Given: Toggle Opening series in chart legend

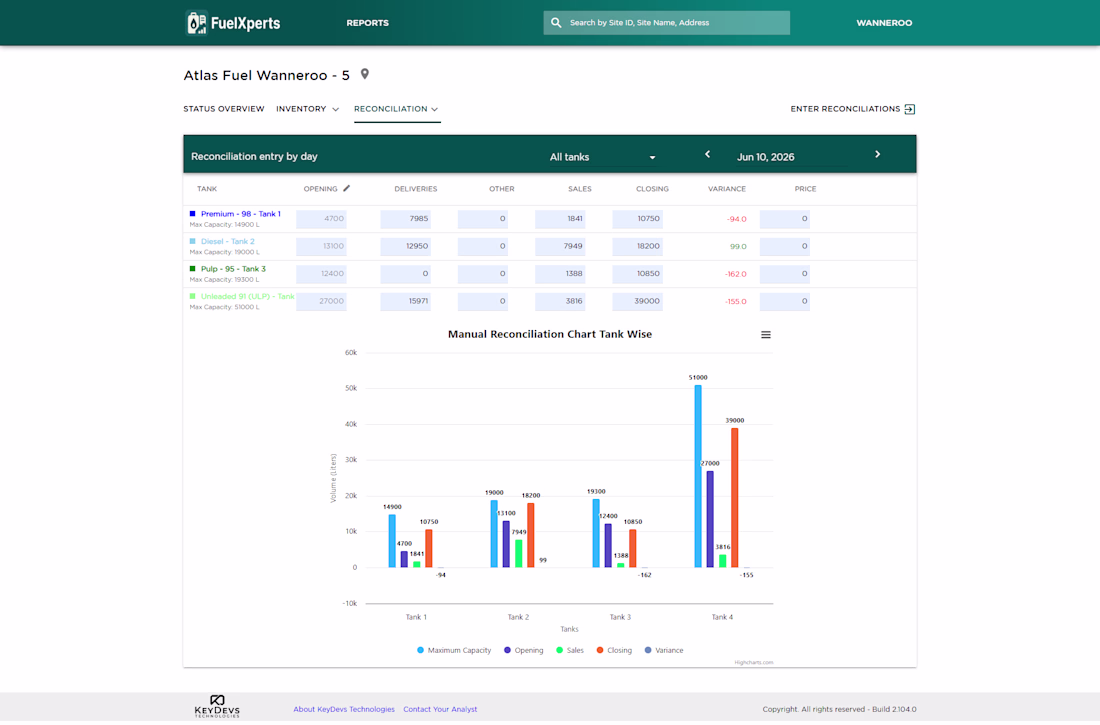Looking at the screenshot, I should point(523,651).
